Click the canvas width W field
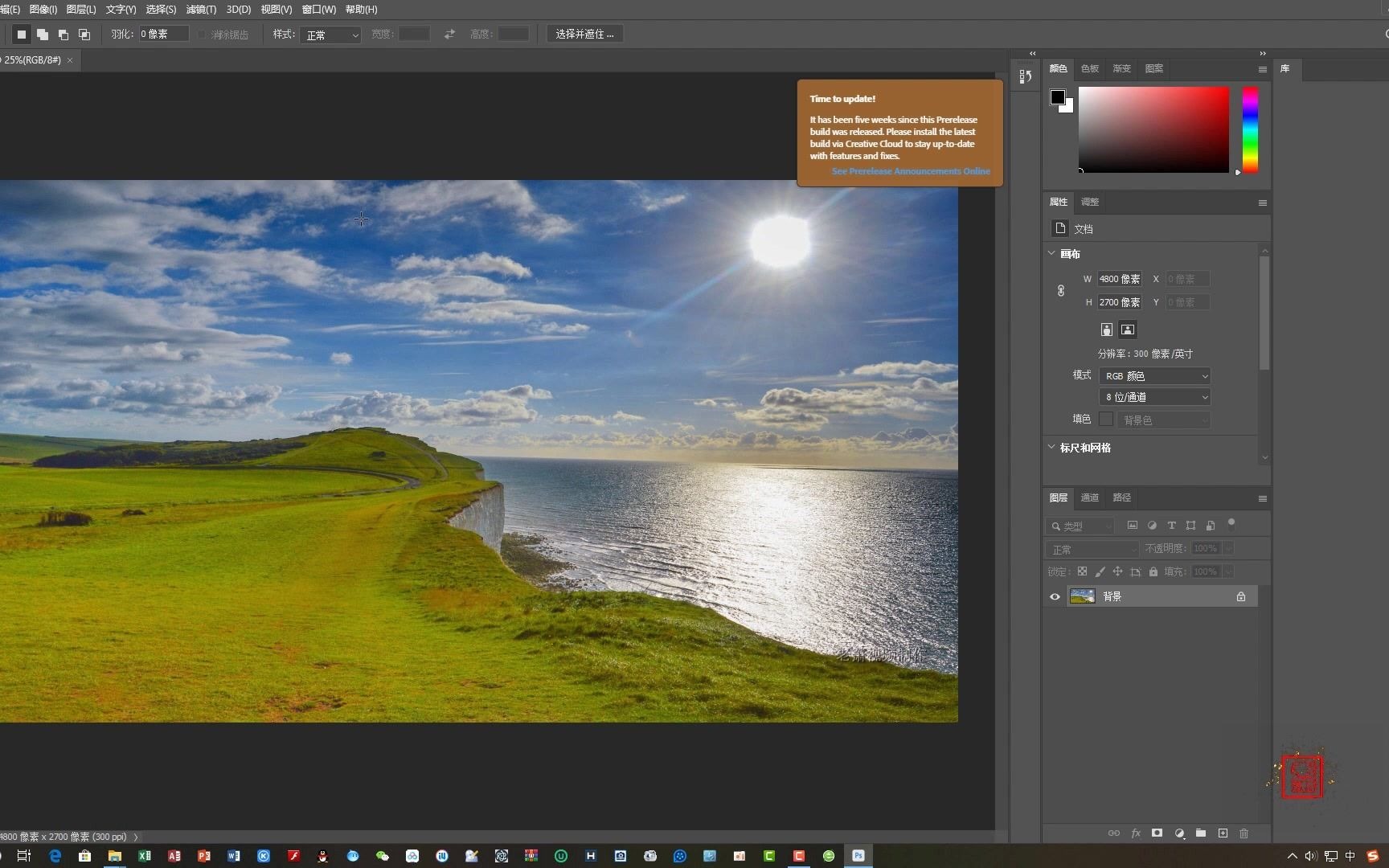Screen dimensions: 1389x868 [1120, 279]
